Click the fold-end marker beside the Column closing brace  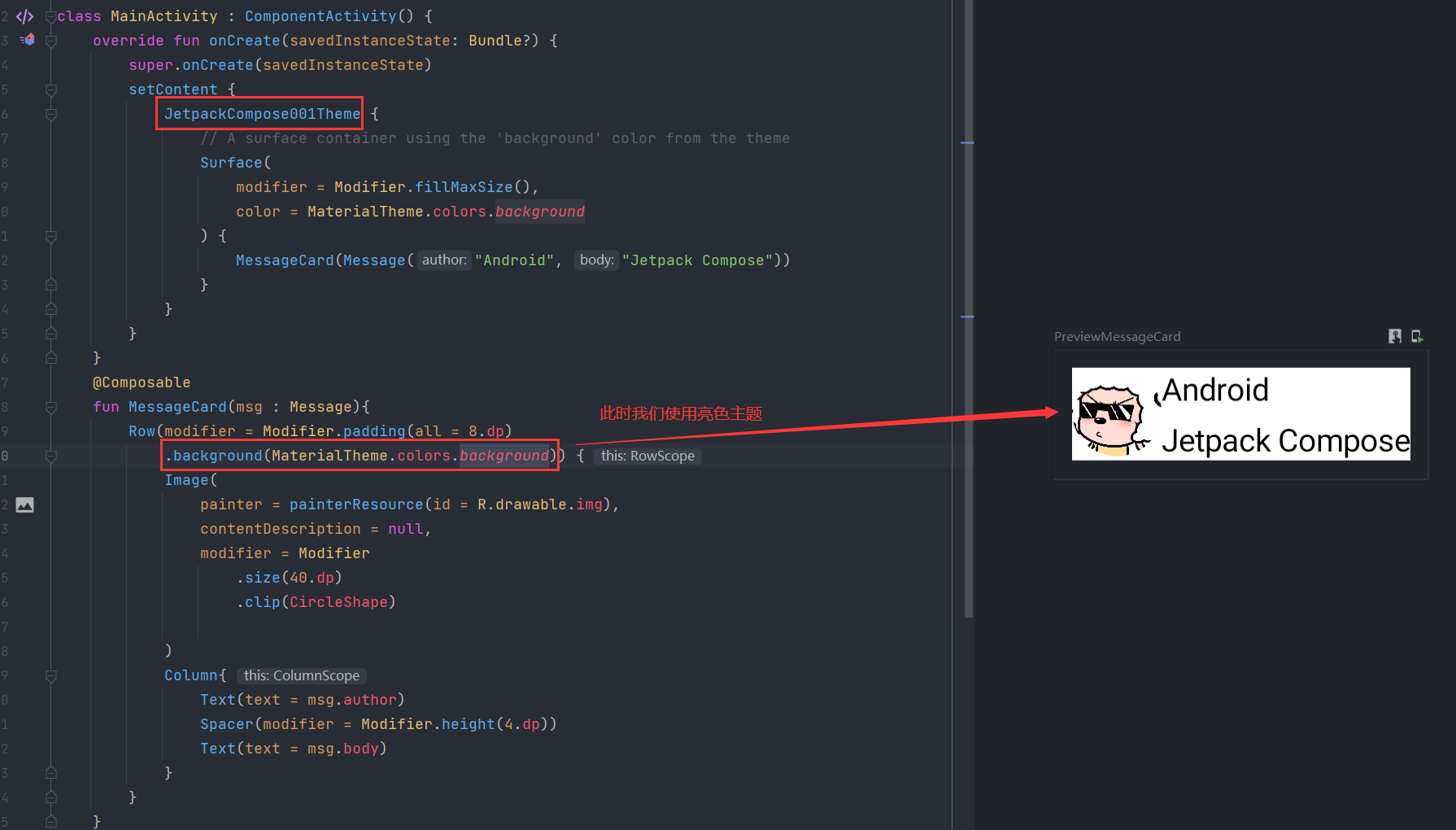pyautogui.click(x=50, y=772)
